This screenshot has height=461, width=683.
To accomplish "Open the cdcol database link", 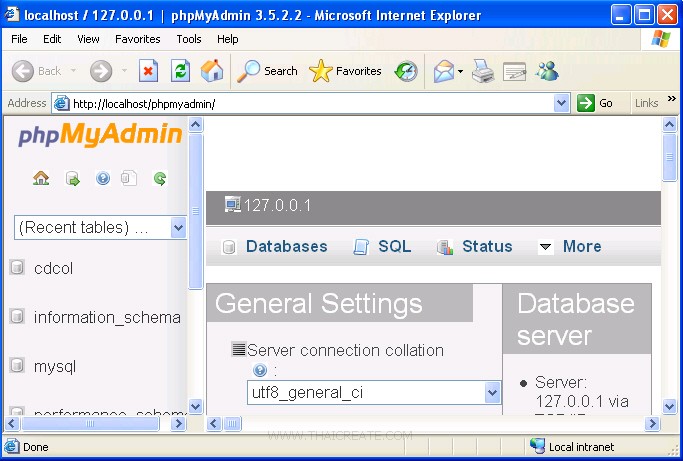I will click(53, 268).
